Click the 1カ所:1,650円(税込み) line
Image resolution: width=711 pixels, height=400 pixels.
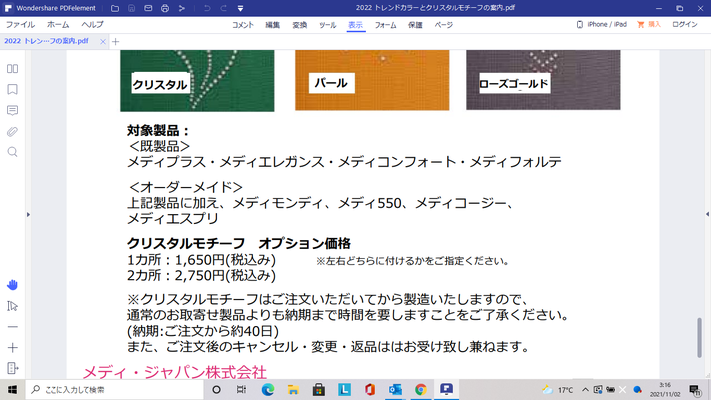[x=201, y=260]
